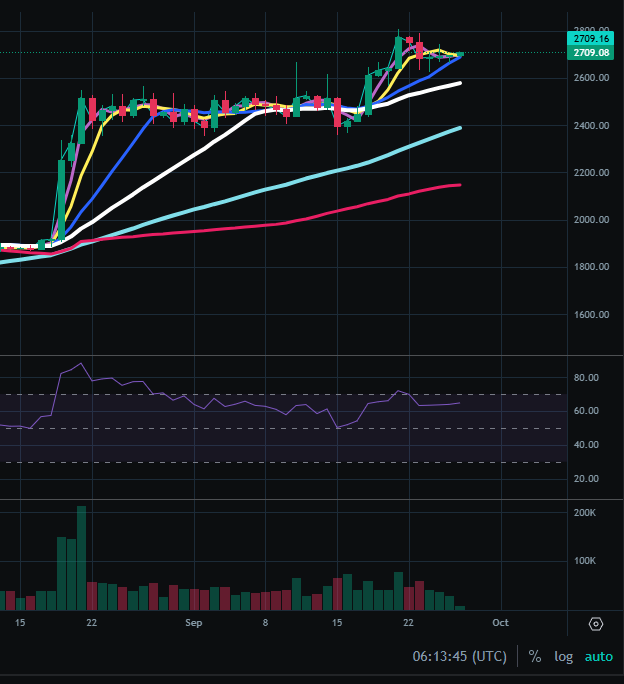The image size is (624, 684).
Task: Click the RSI 40.00 axis label
Action: pyautogui.click(x=586, y=445)
